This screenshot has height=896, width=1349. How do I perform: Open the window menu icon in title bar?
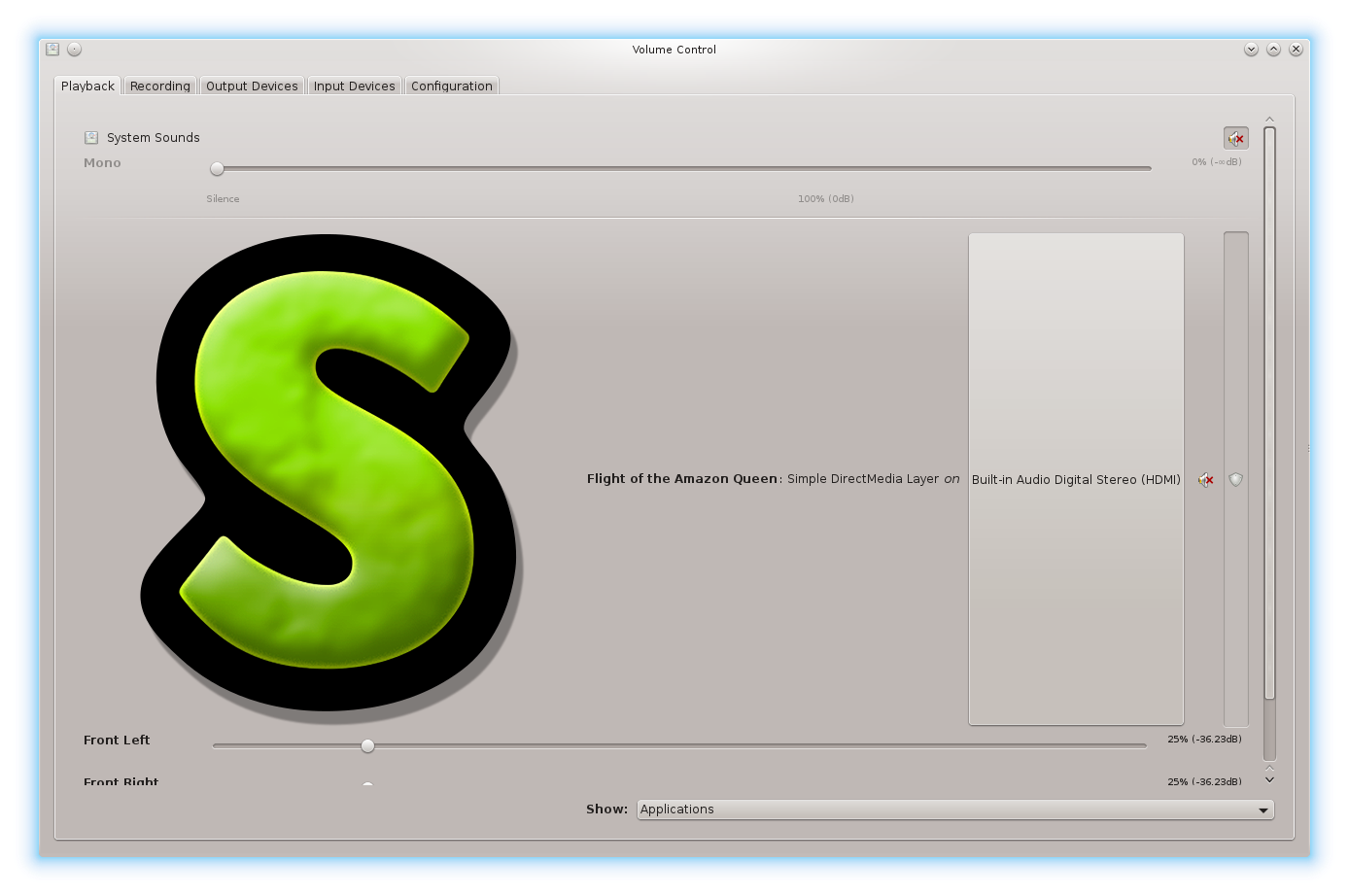[x=52, y=50]
